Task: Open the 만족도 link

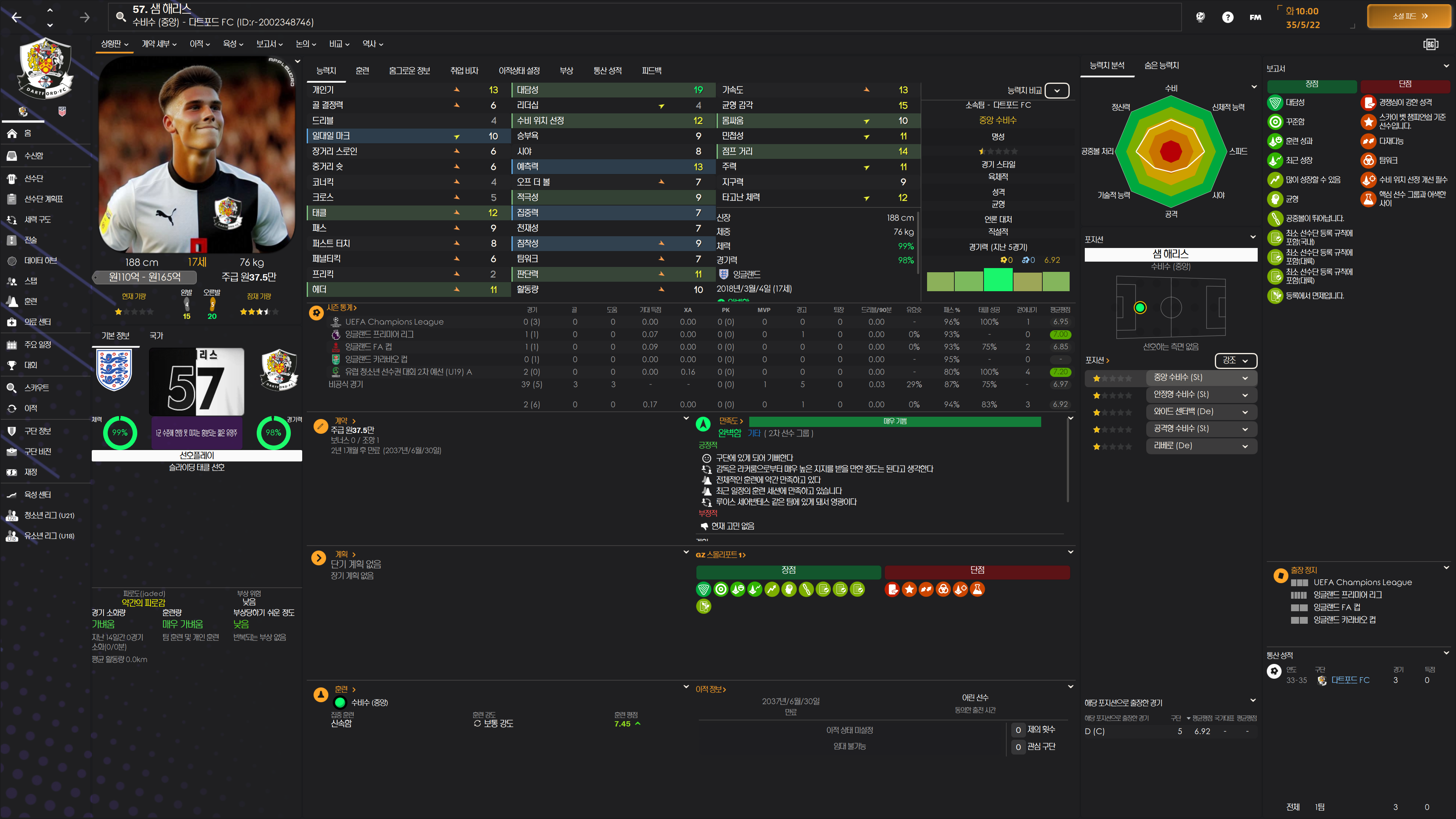Action: (731, 421)
